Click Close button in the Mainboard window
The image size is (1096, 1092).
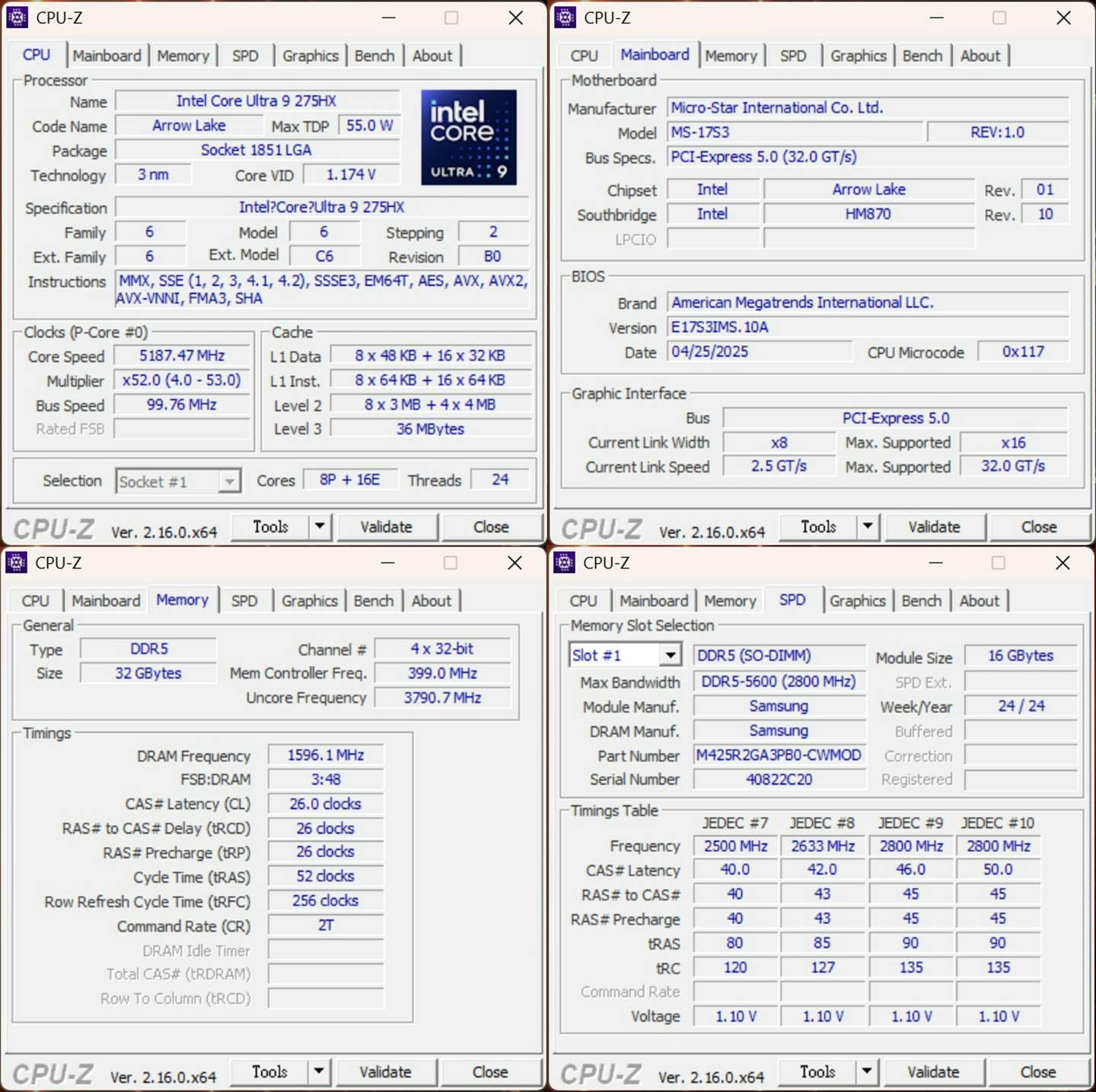click(1039, 527)
